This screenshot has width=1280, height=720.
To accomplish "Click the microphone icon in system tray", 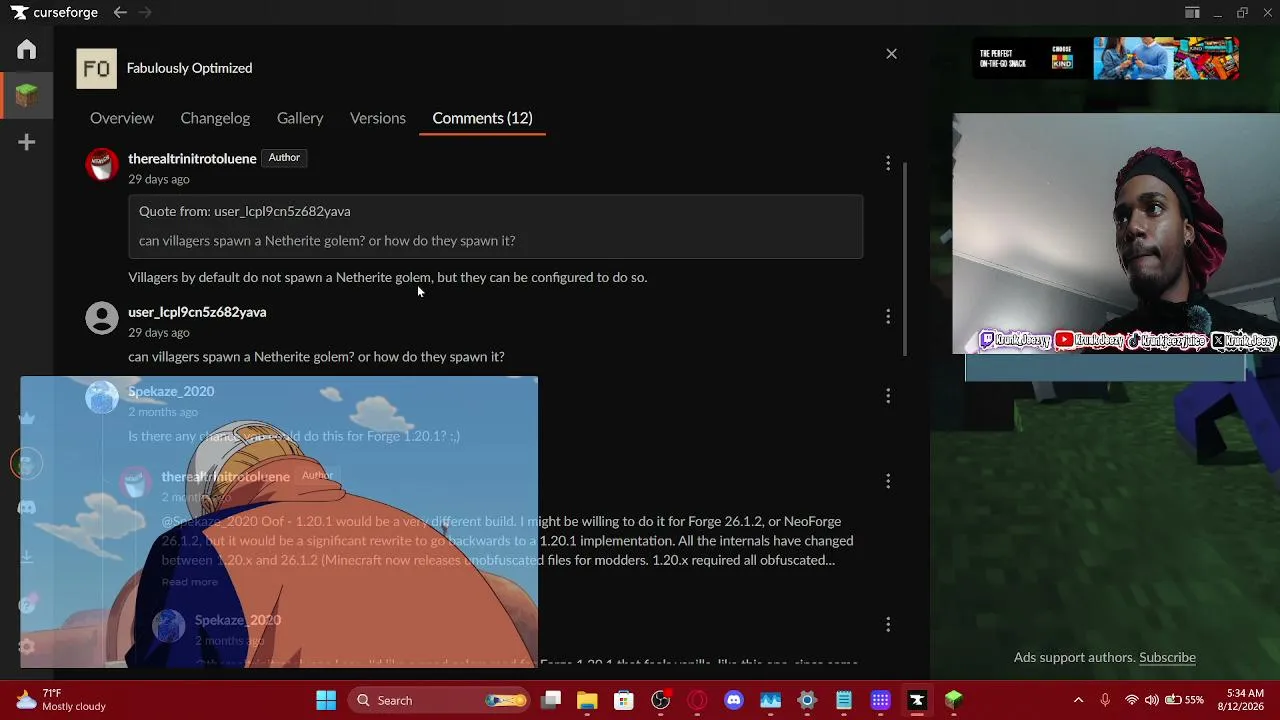I will 1105,700.
